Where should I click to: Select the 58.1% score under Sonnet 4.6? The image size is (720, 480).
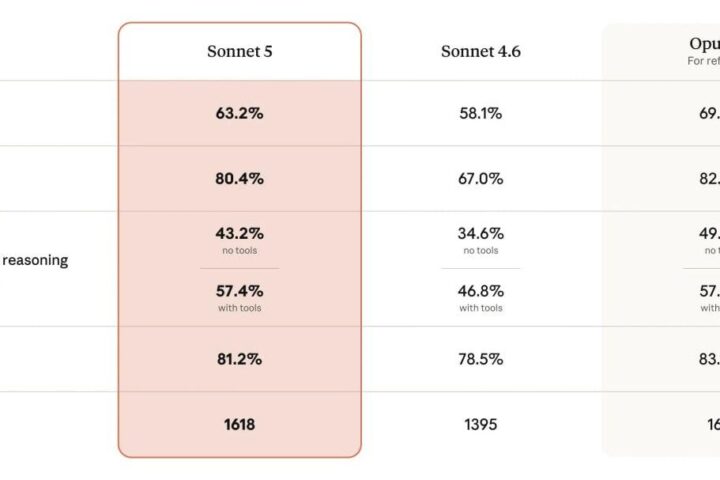481,113
